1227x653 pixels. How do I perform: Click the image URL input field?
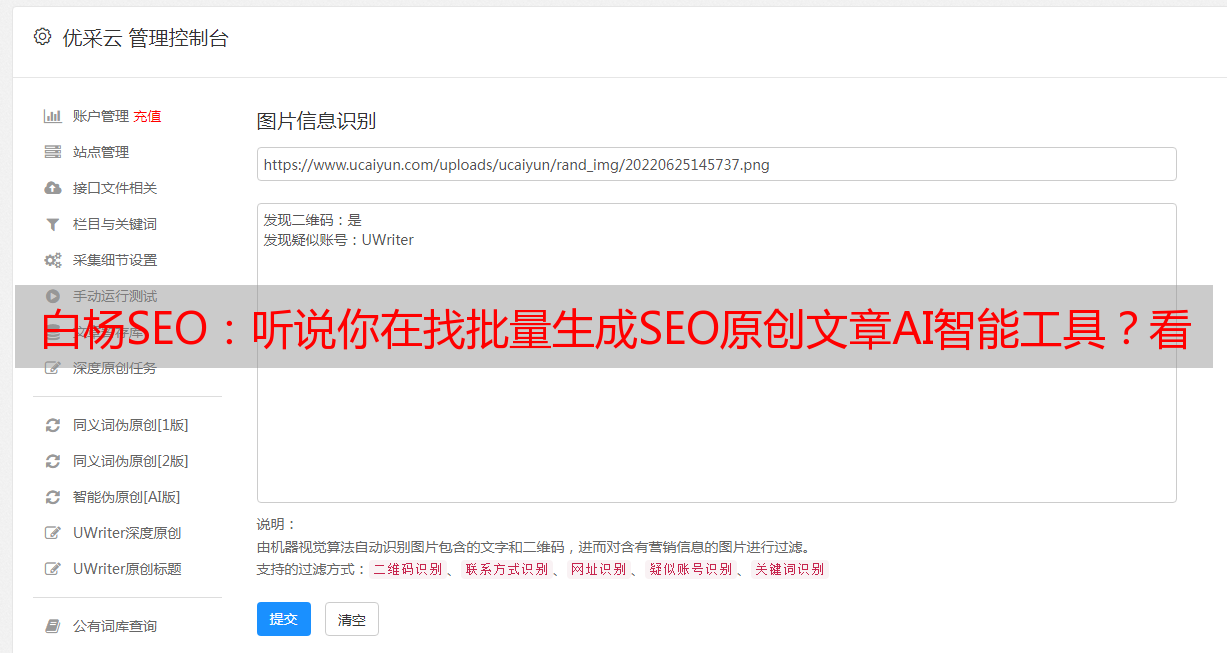coord(716,164)
